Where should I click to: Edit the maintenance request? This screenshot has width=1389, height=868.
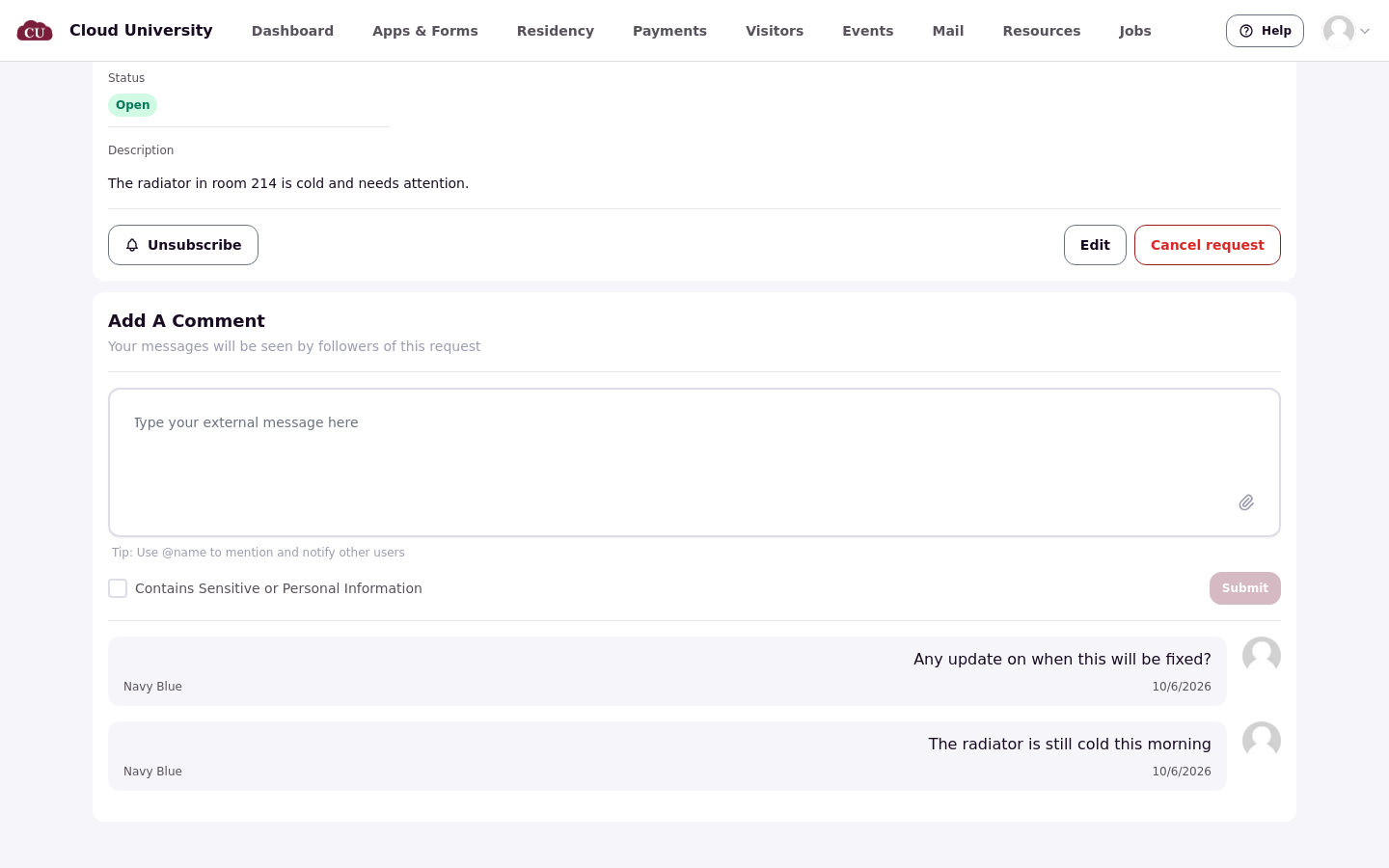pyautogui.click(x=1095, y=245)
